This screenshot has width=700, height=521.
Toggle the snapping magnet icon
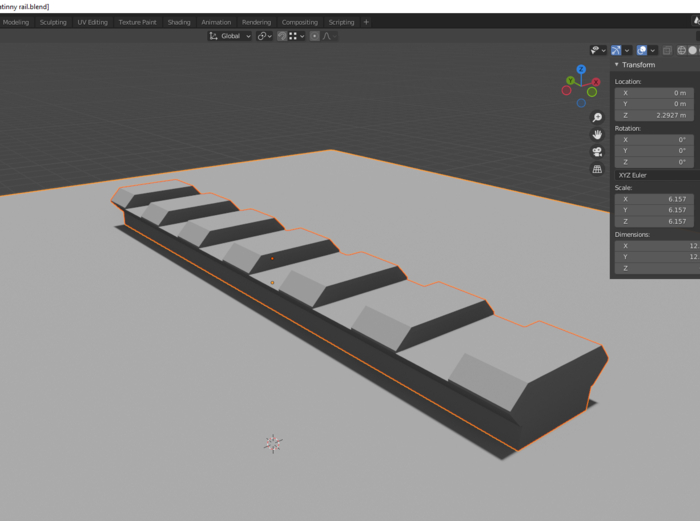tap(282, 36)
